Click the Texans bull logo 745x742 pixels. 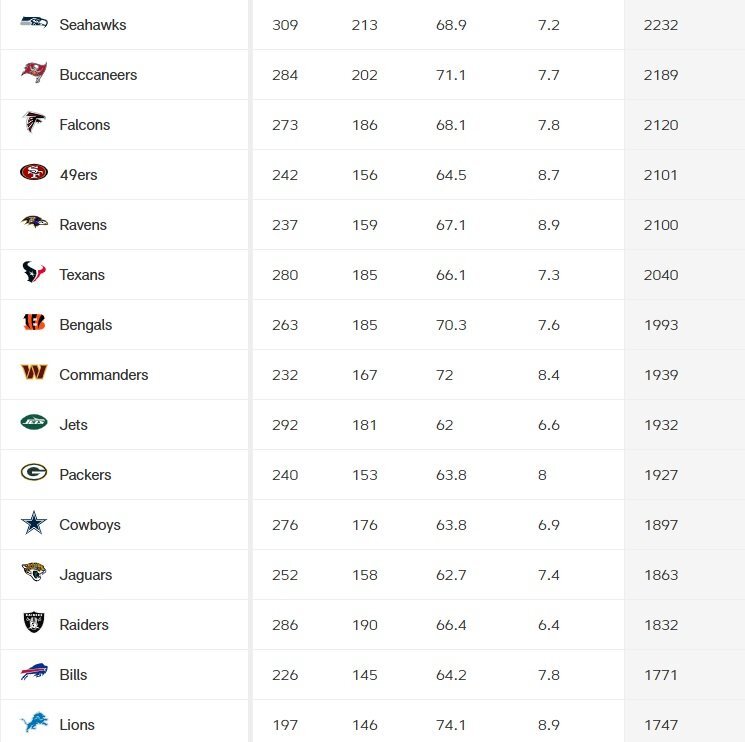[x=34, y=272]
